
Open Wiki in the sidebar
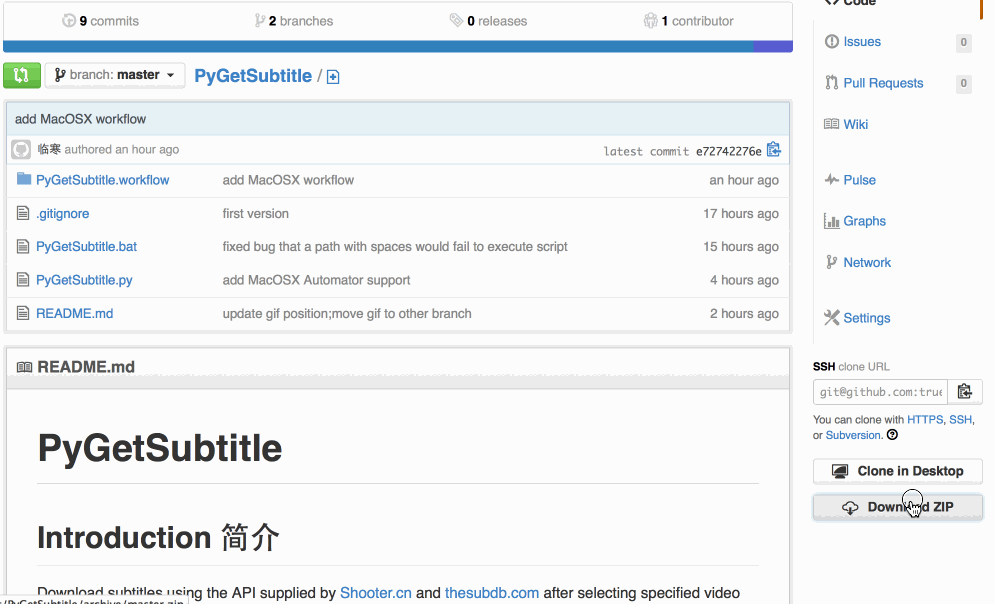pyautogui.click(x=855, y=124)
